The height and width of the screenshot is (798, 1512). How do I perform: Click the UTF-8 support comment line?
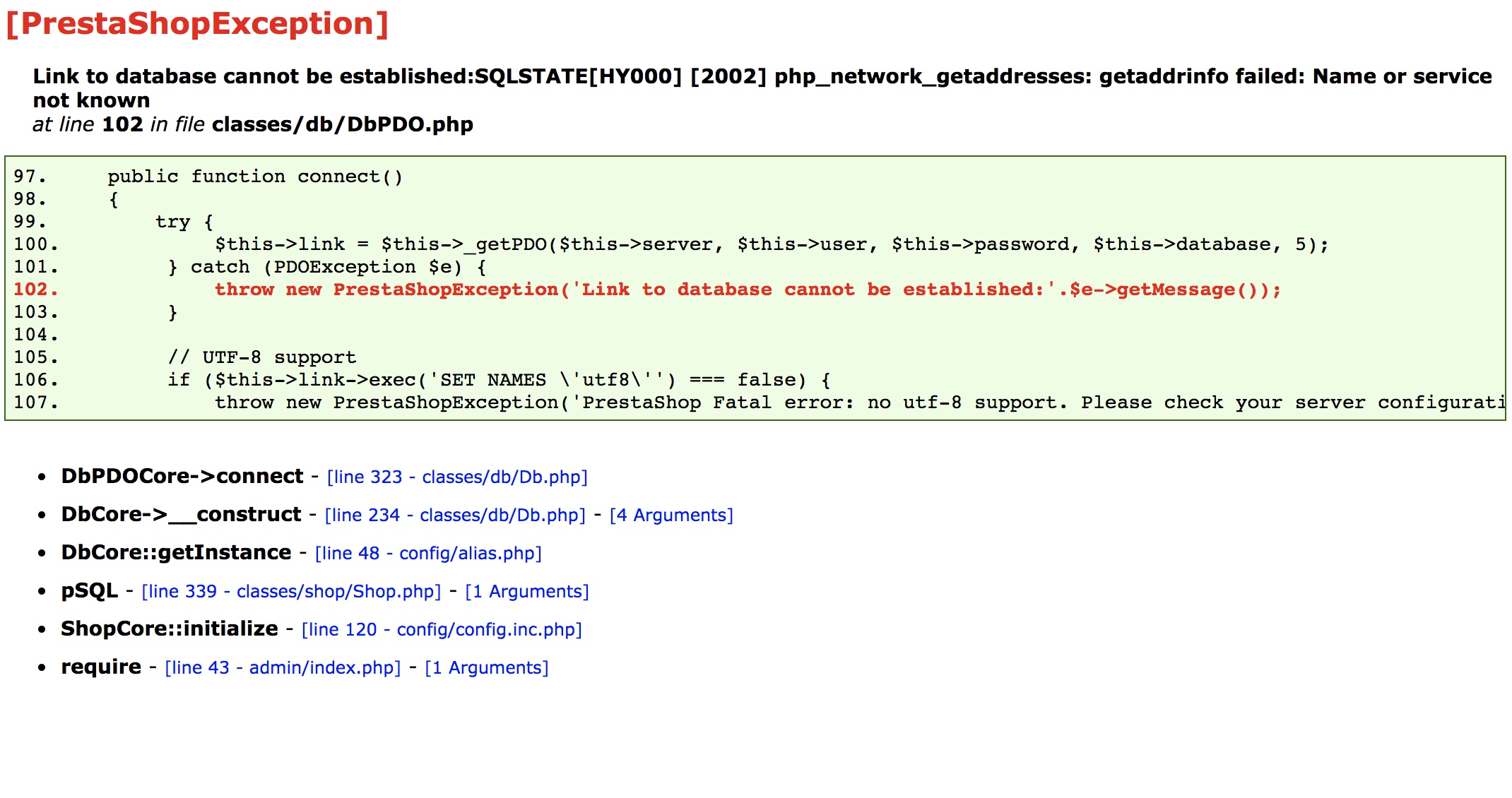(262, 357)
